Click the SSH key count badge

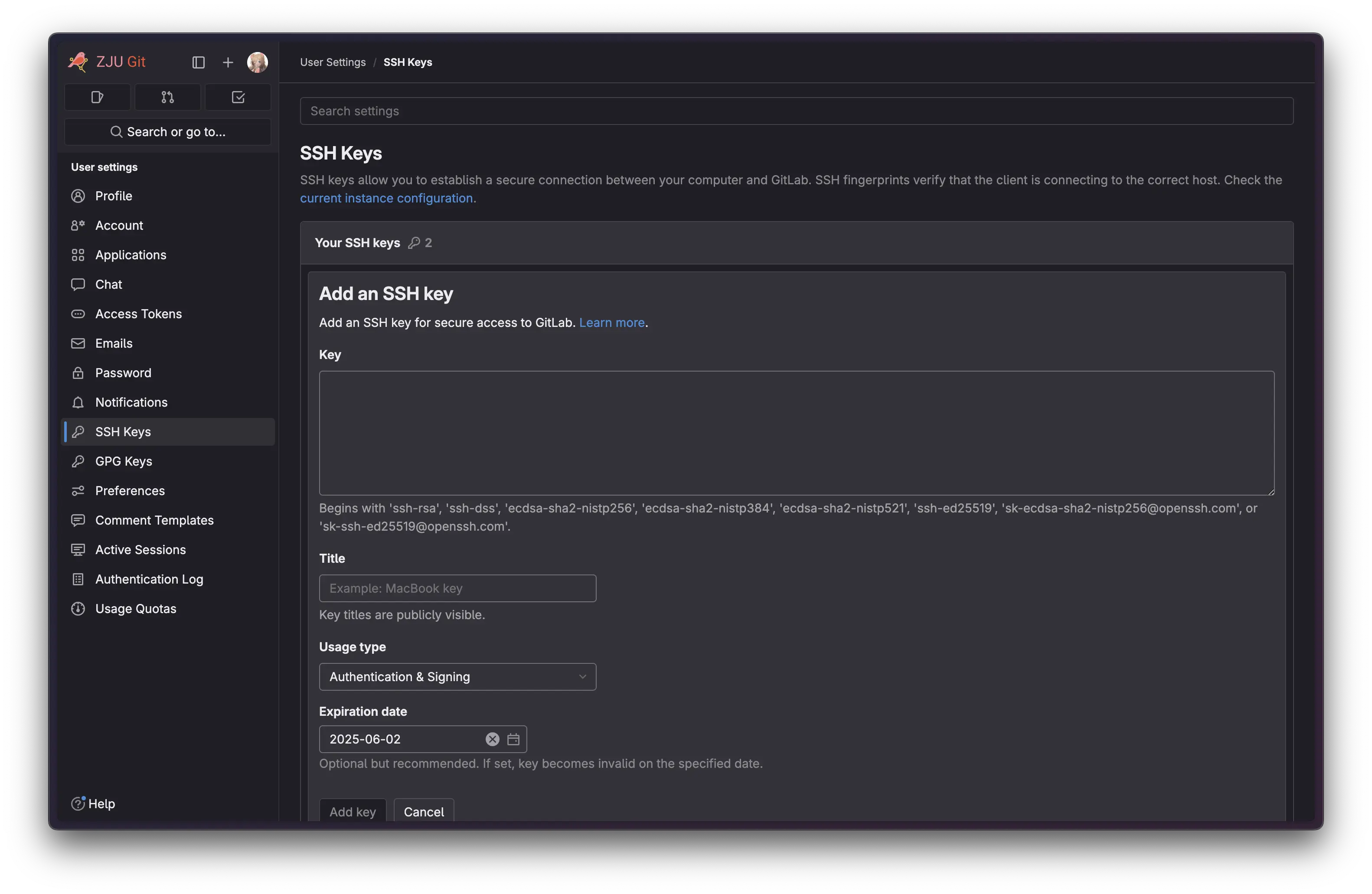pos(420,243)
